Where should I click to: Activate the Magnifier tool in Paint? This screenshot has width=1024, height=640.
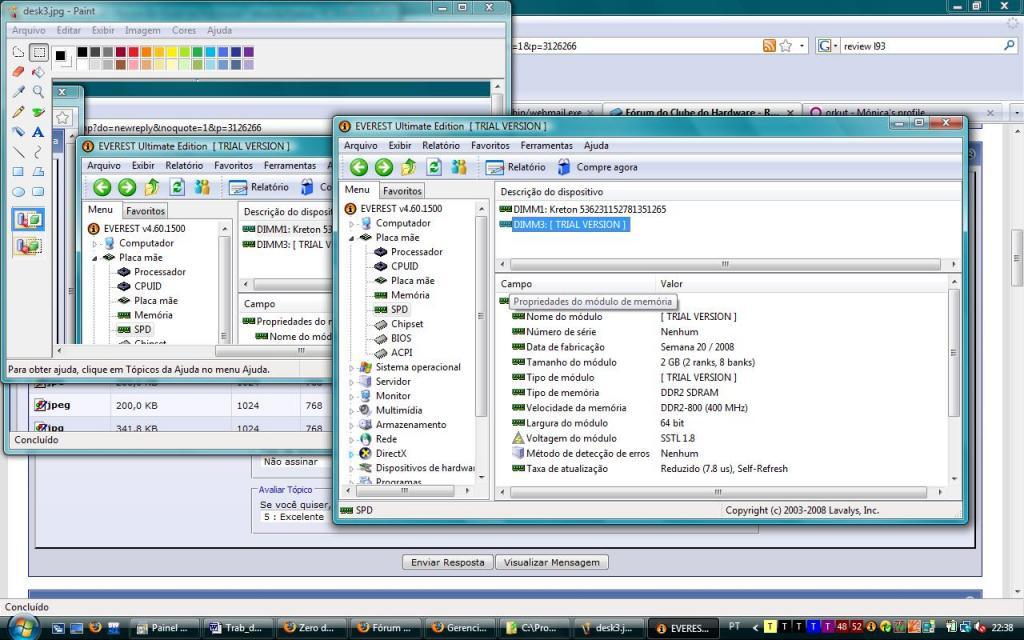coord(39,92)
